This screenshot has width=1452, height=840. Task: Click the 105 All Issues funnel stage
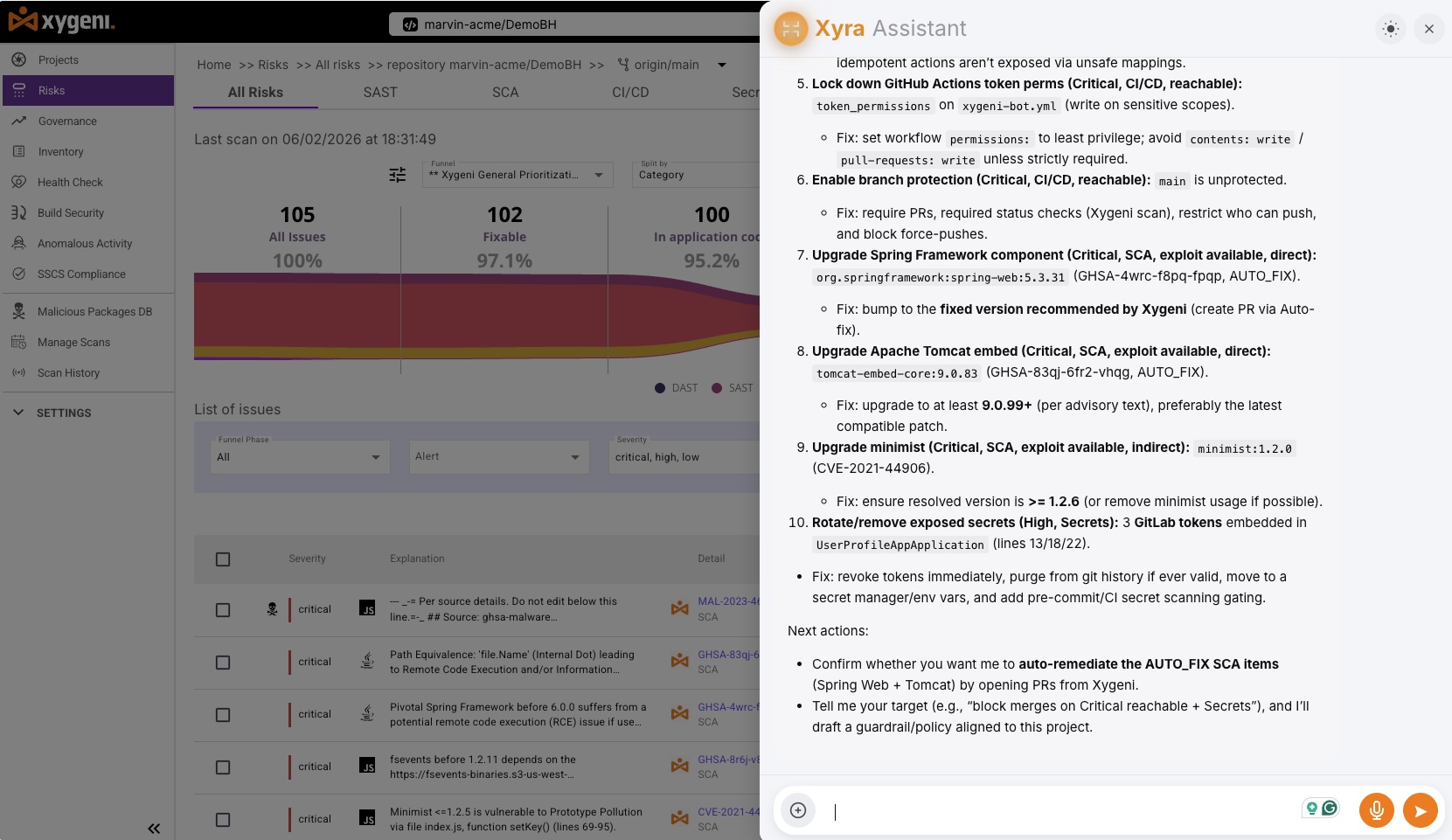[297, 238]
